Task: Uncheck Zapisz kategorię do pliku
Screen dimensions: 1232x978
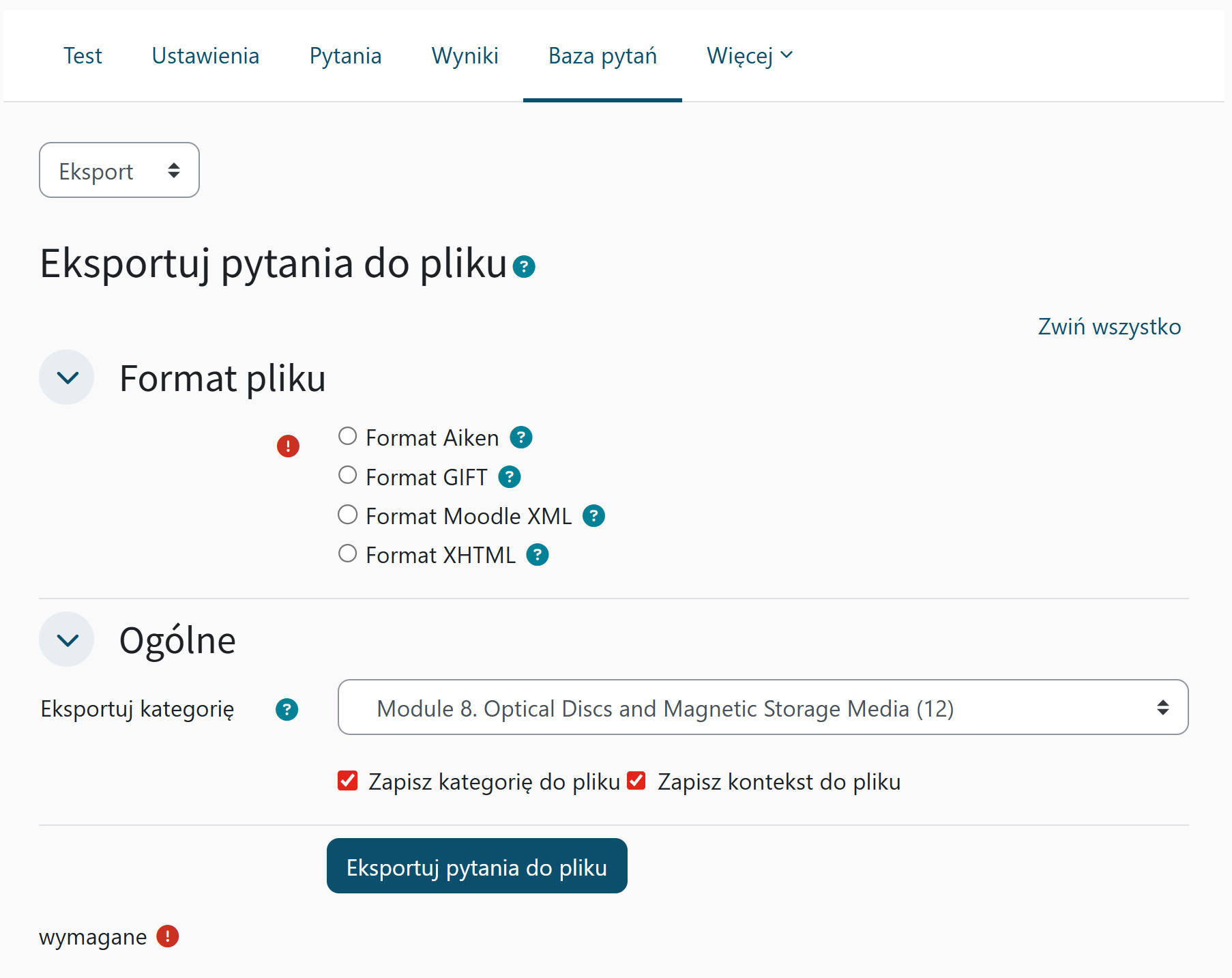Action: (347, 781)
